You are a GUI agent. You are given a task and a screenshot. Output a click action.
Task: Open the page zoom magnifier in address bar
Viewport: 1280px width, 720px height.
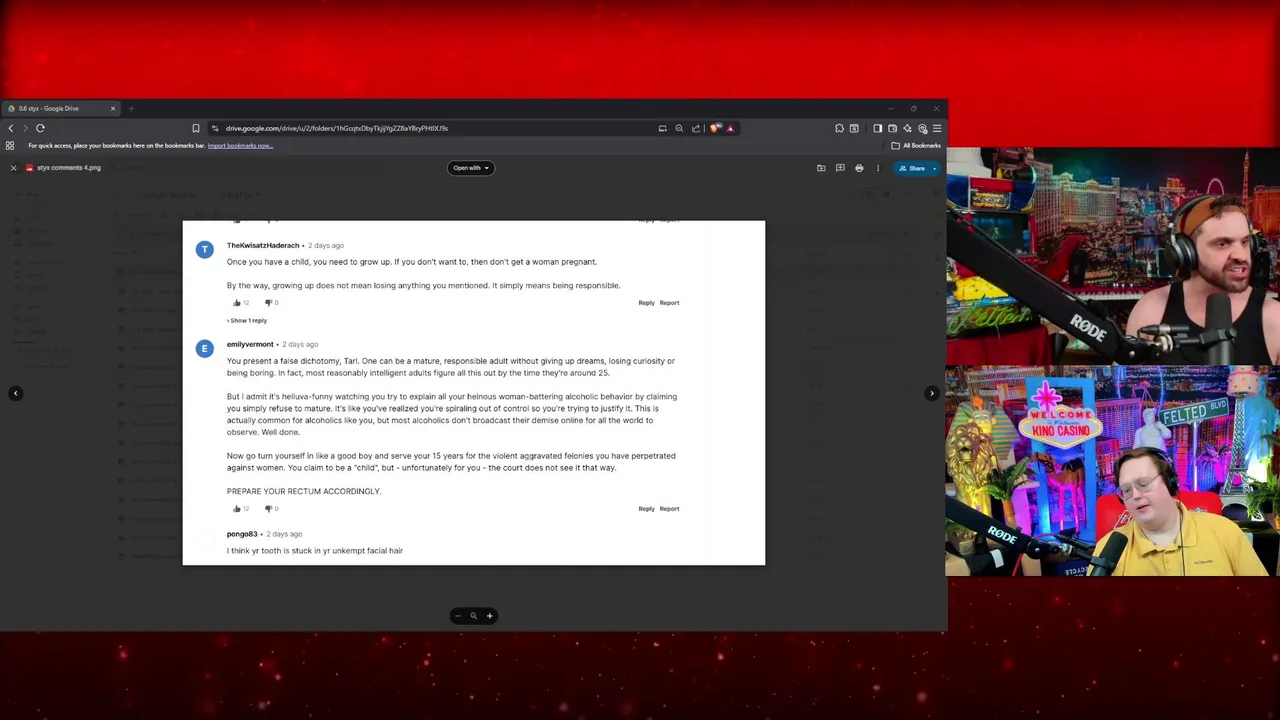click(x=679, y=128)
